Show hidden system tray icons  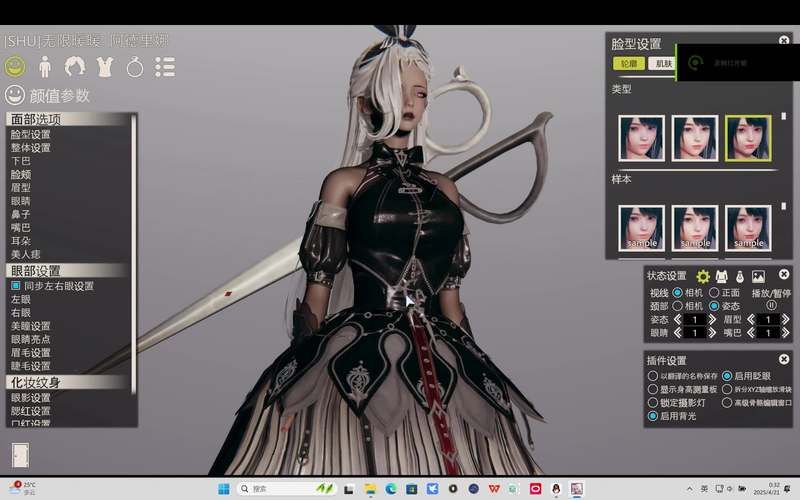click(x=690, y=489)
